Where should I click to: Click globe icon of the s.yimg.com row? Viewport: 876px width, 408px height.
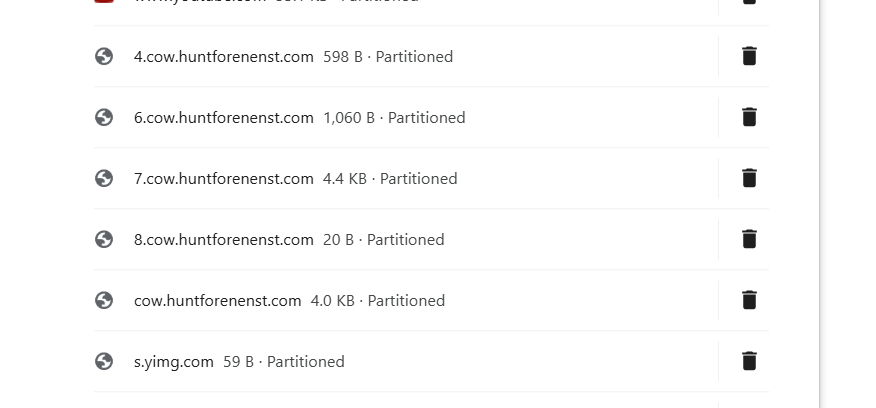coord(104,361)
